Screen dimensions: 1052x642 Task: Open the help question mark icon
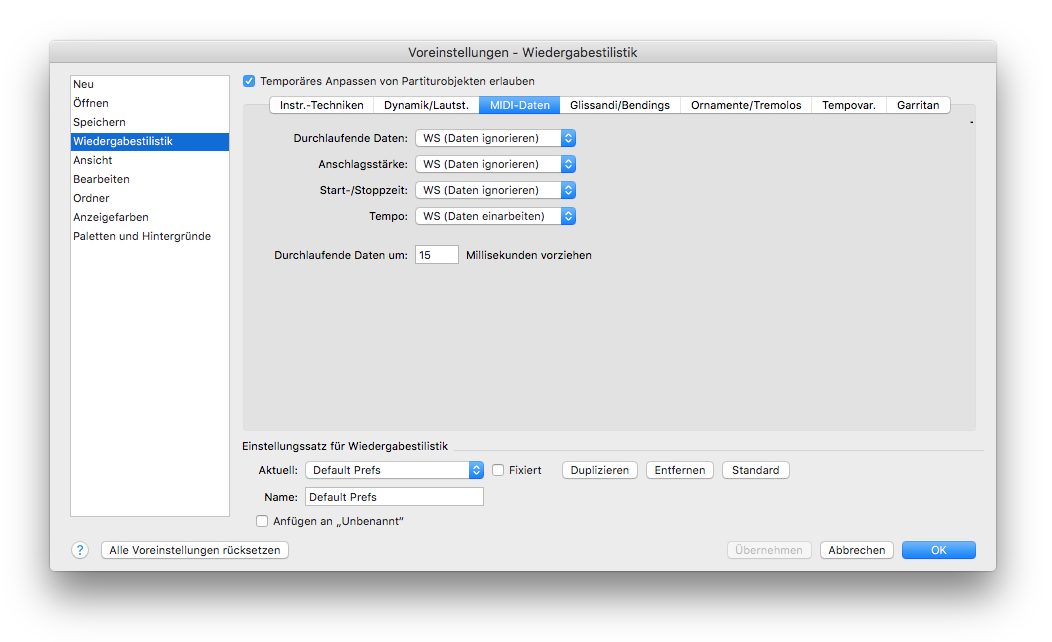click(x=80, y=550)
